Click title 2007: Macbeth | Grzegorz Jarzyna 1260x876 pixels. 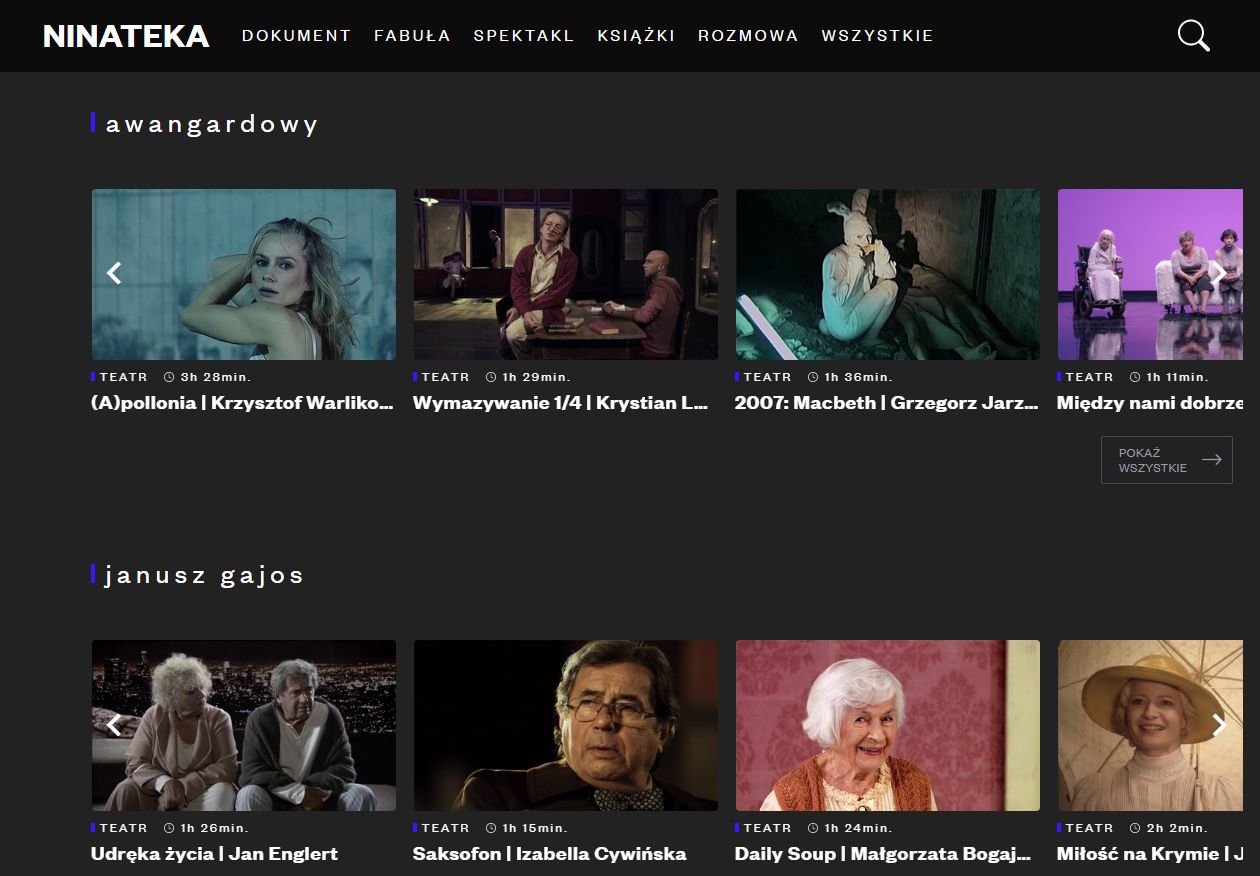(887, 403)
